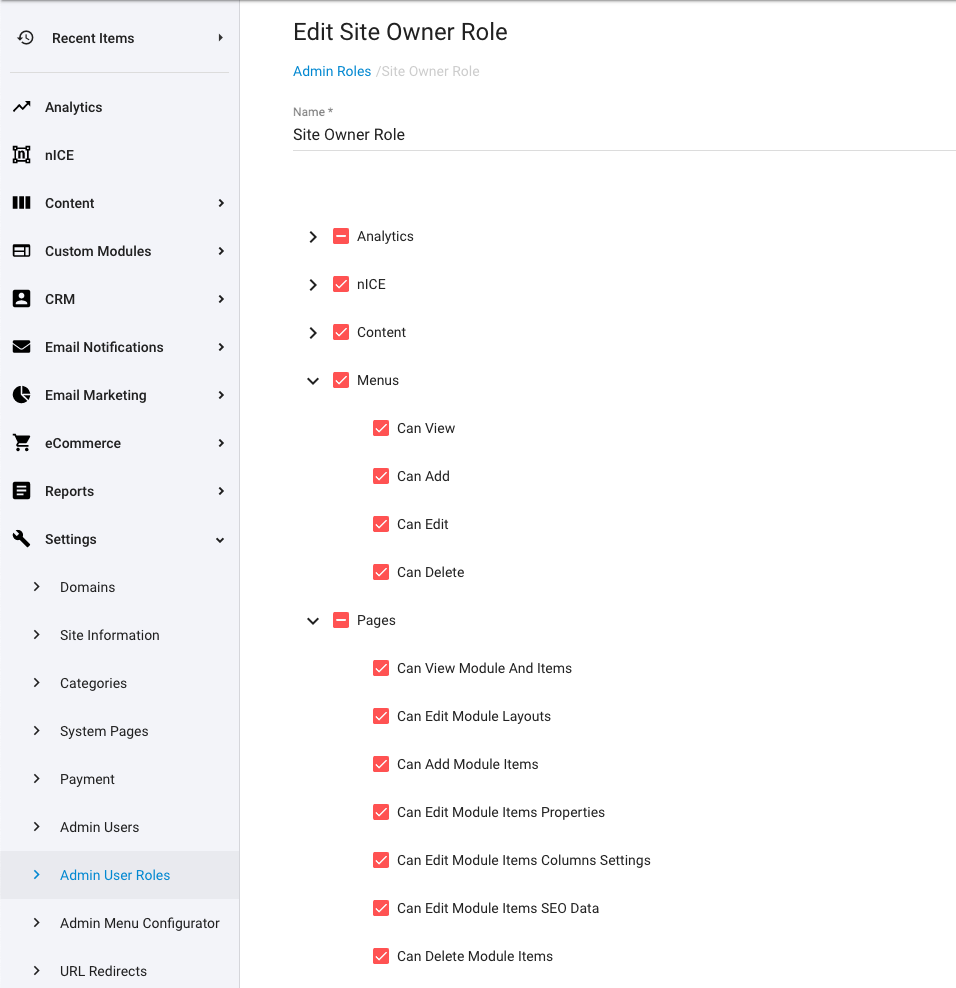The height and width of the screenshot is (988, 956).
Task: Expand the Analytics permissions tree node
Action: [313, 236]
